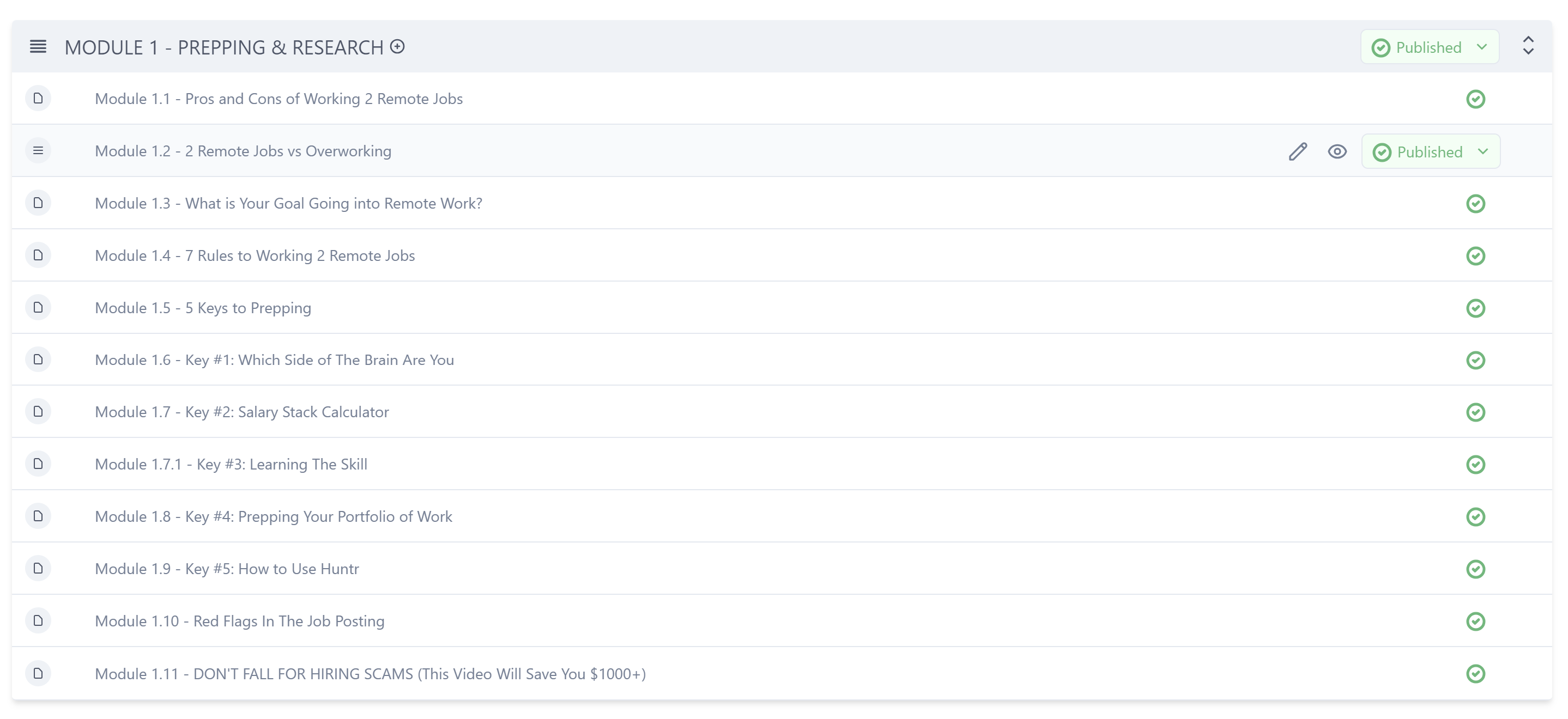Click the MODULE 1 - PREPPING & RESEARCH title

coord(223,47)
